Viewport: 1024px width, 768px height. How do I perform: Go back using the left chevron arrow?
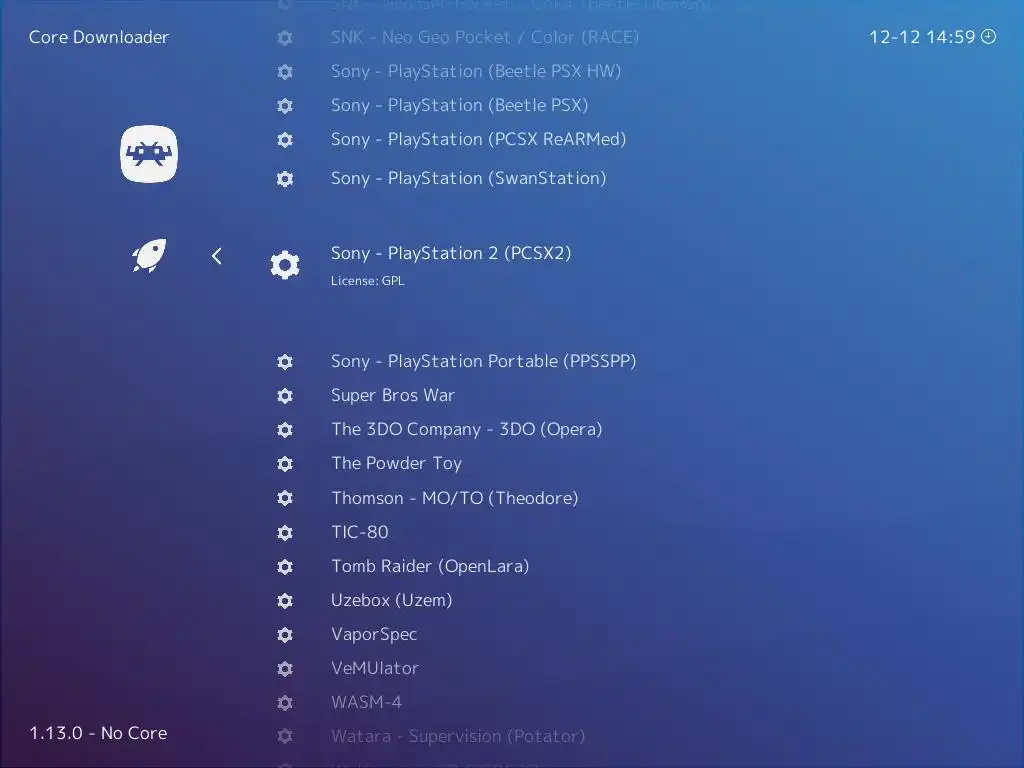[x=217, y=256]
